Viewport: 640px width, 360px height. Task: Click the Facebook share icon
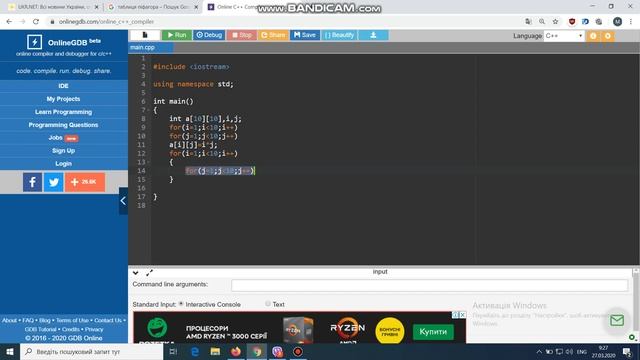[x=32, y=182]
